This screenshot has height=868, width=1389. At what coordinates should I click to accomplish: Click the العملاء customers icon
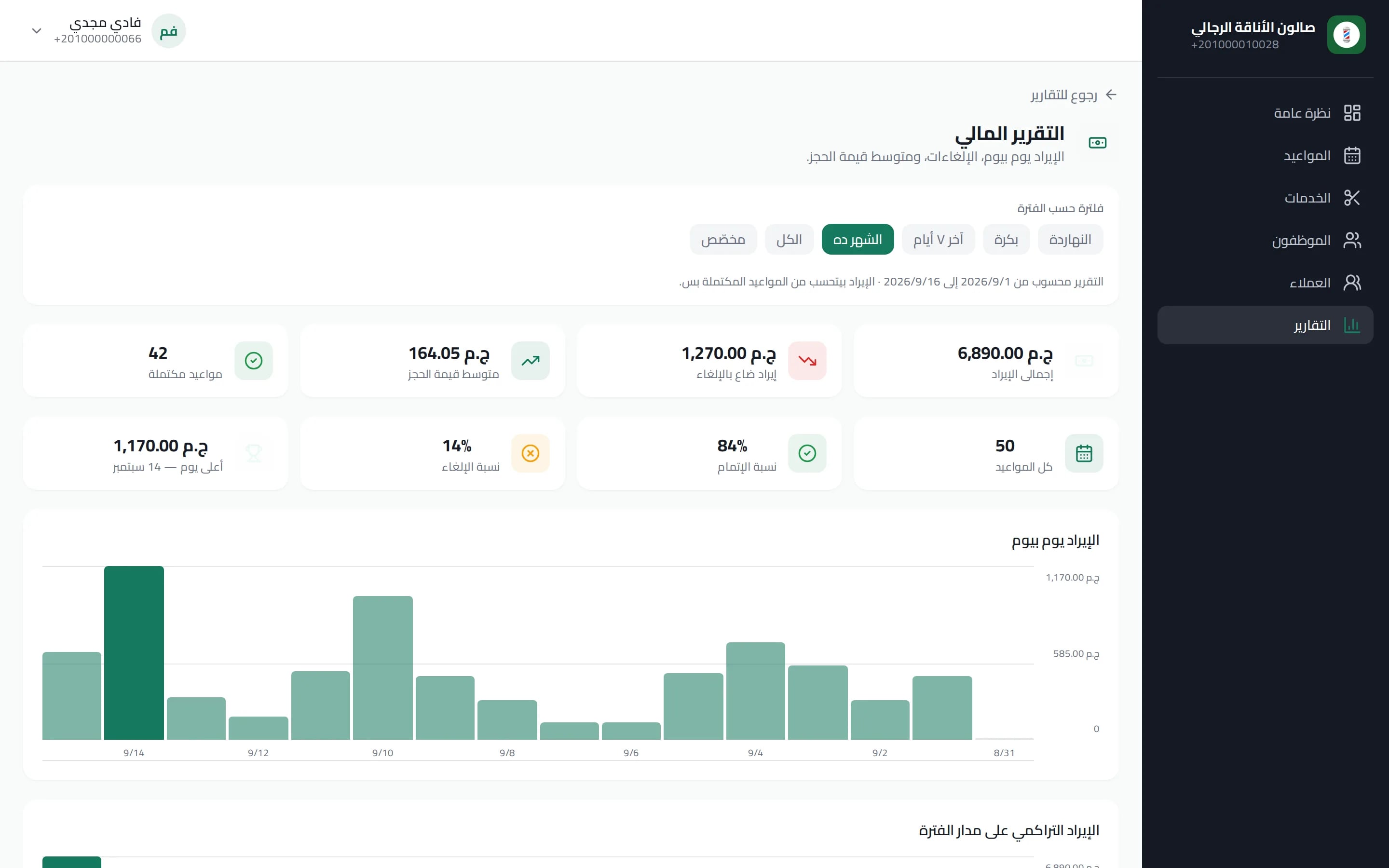pos(1352,283)
